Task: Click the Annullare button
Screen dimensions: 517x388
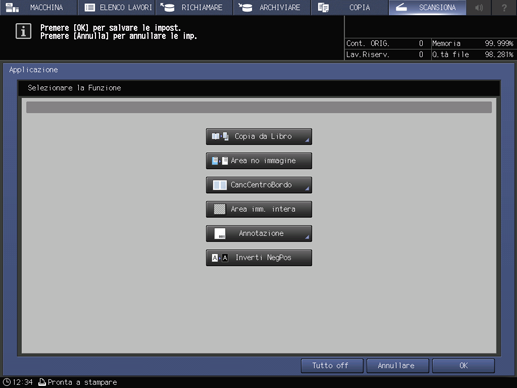Action: [397, 366]
